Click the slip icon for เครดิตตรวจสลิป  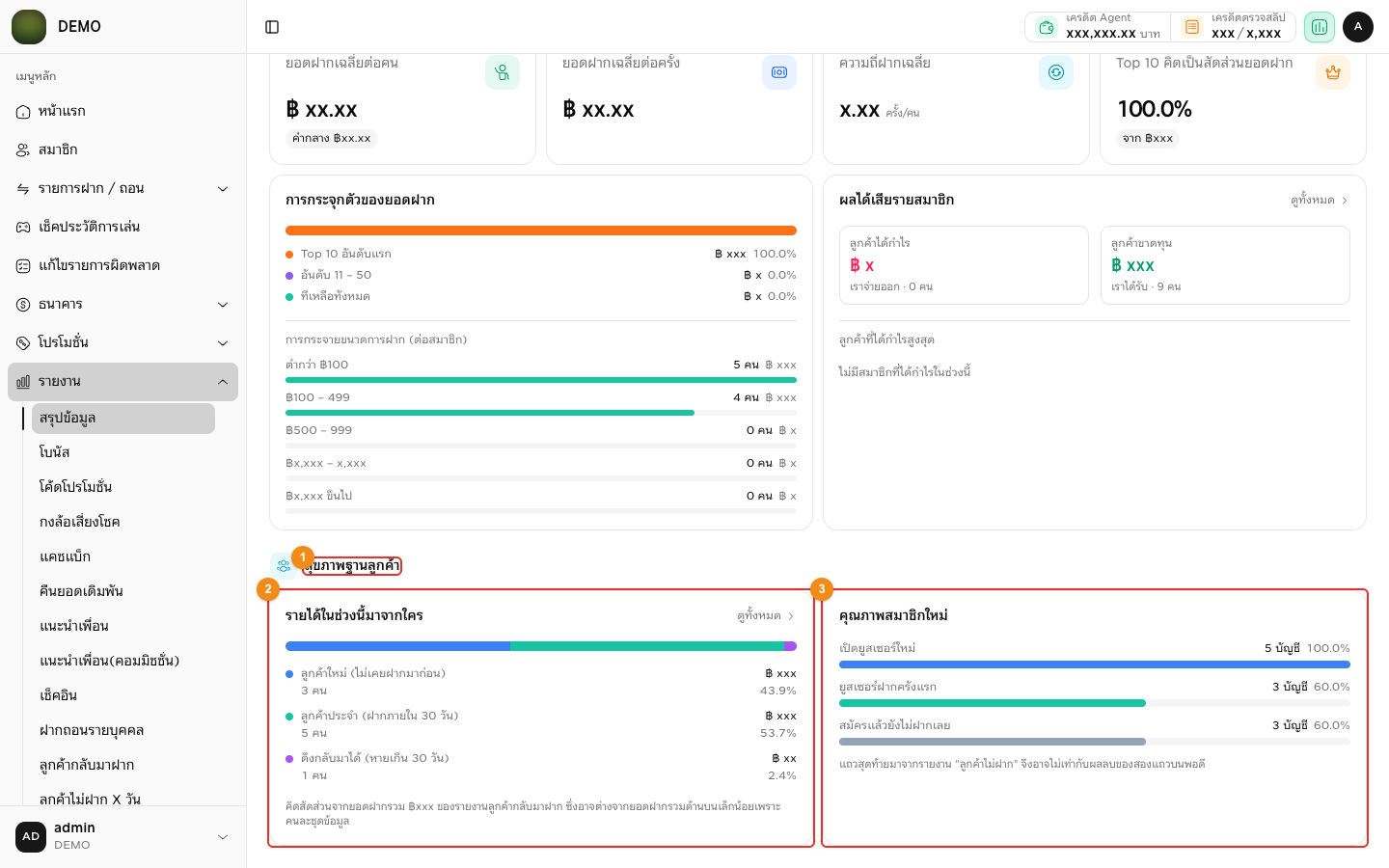[1192, 27]
